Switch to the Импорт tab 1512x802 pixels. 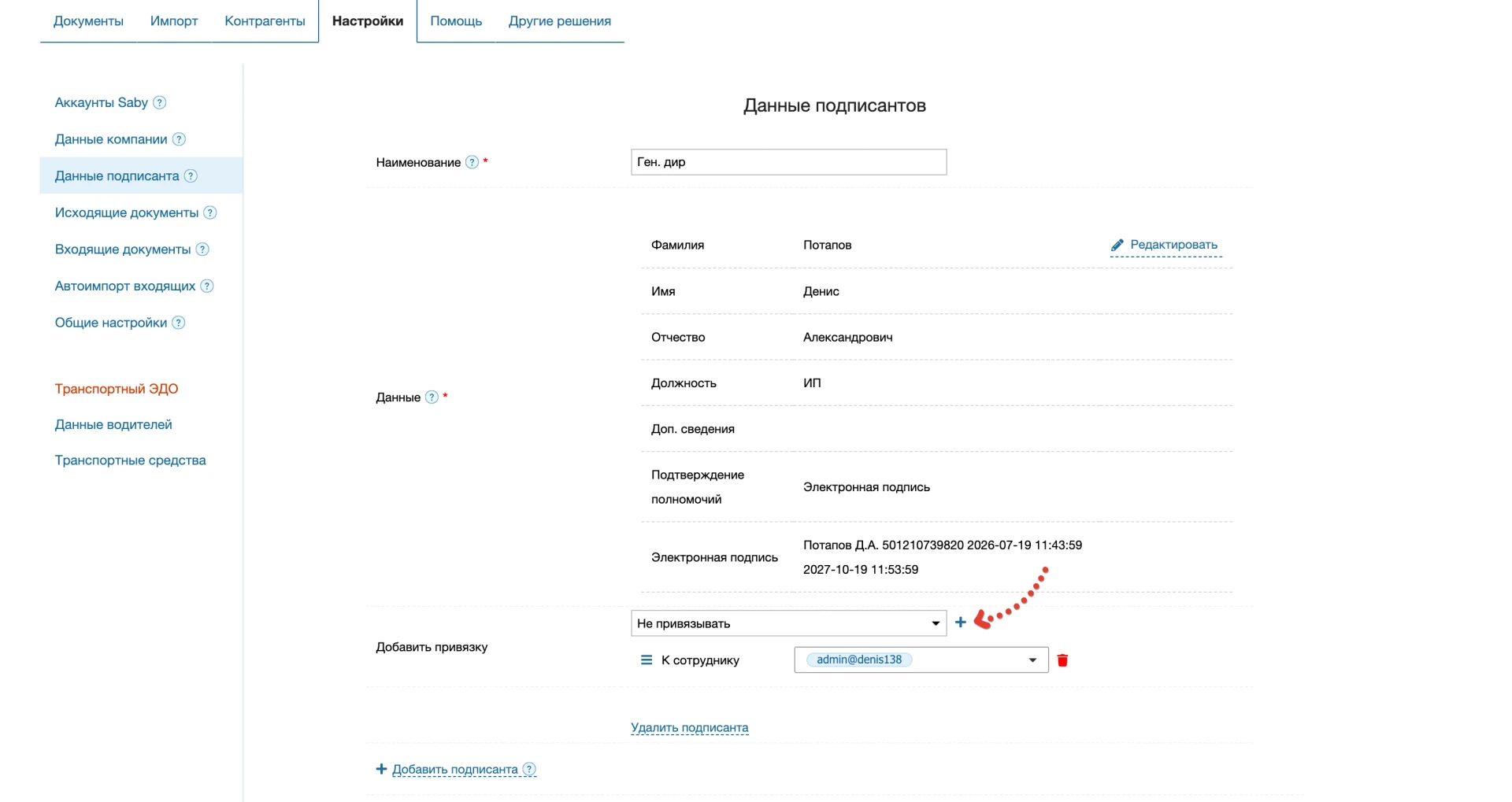tap(174, 21)
